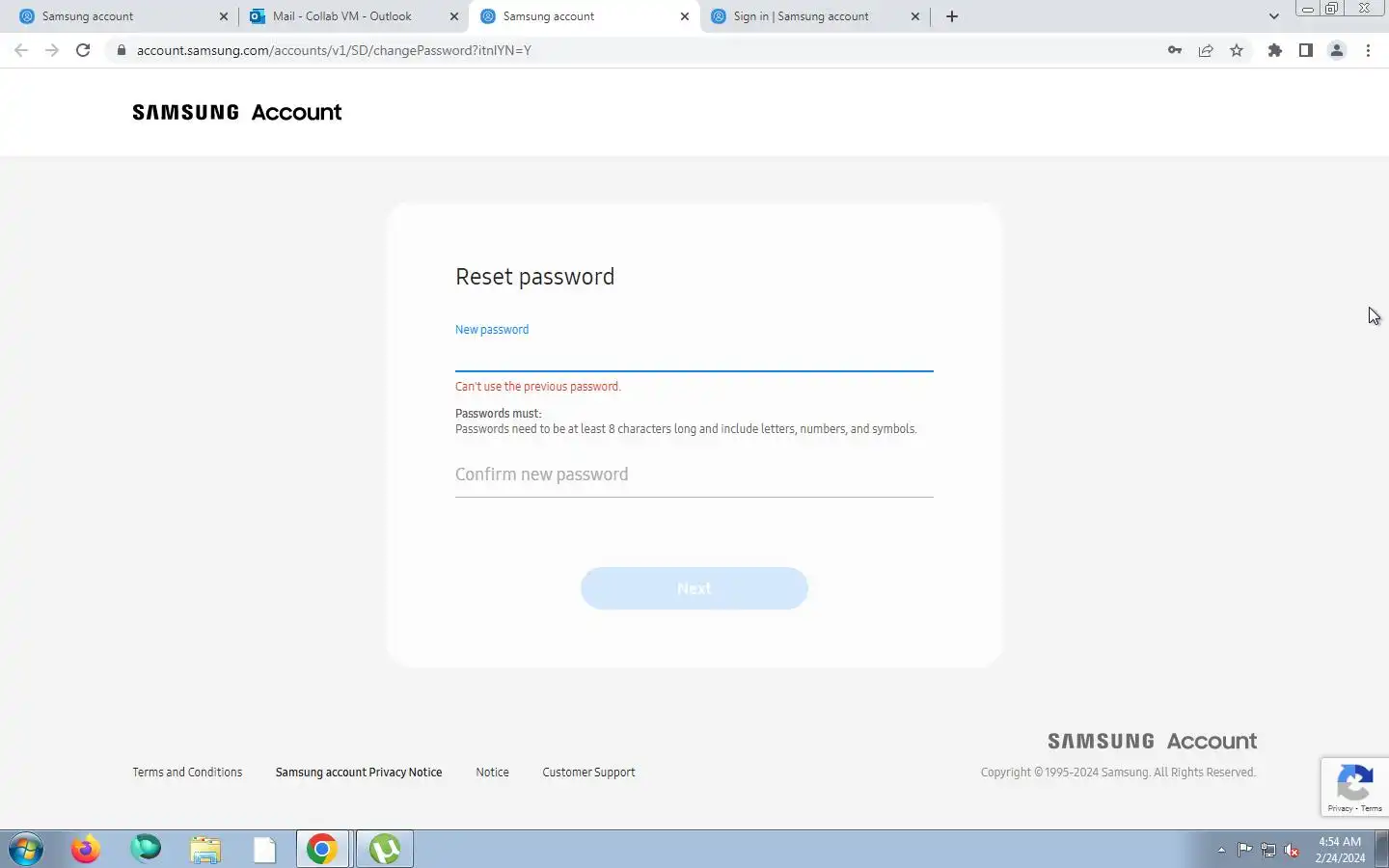Open the Customer Support footer link
This screenshot has height=868, width=1389.
[588, 773]
